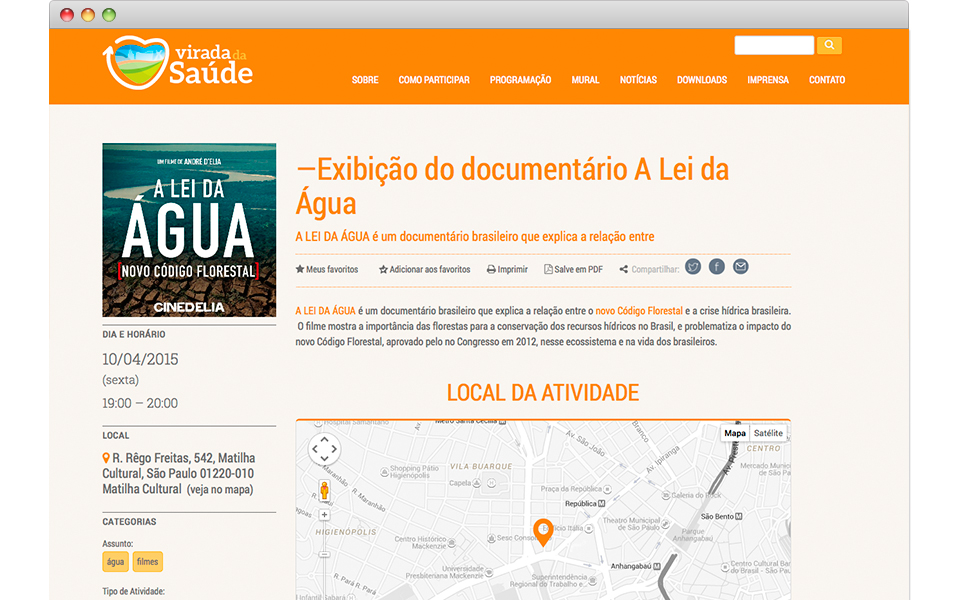Select the Street View pegman icon
Image resolution: width=960 pixels, height=600 pixels.
click(324, 490)
